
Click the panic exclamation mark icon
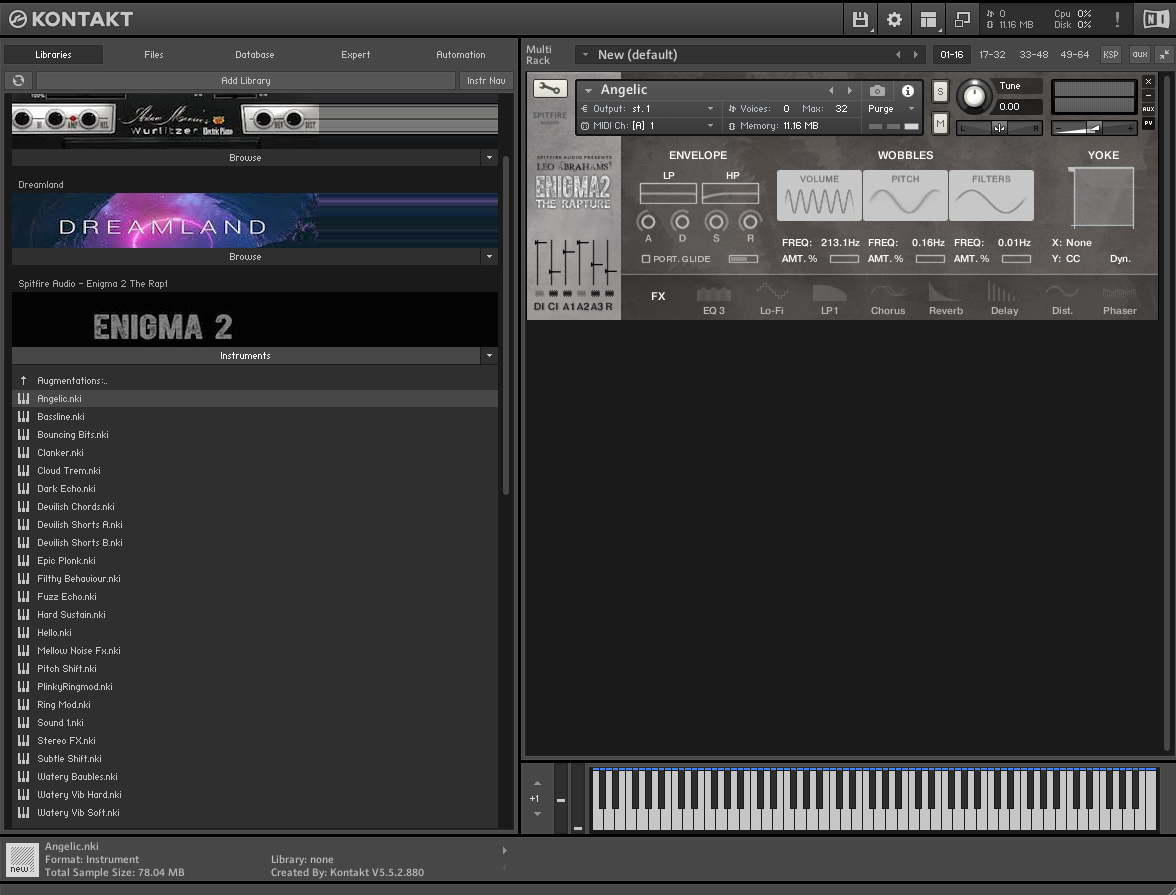click(x=1117, y=20)
